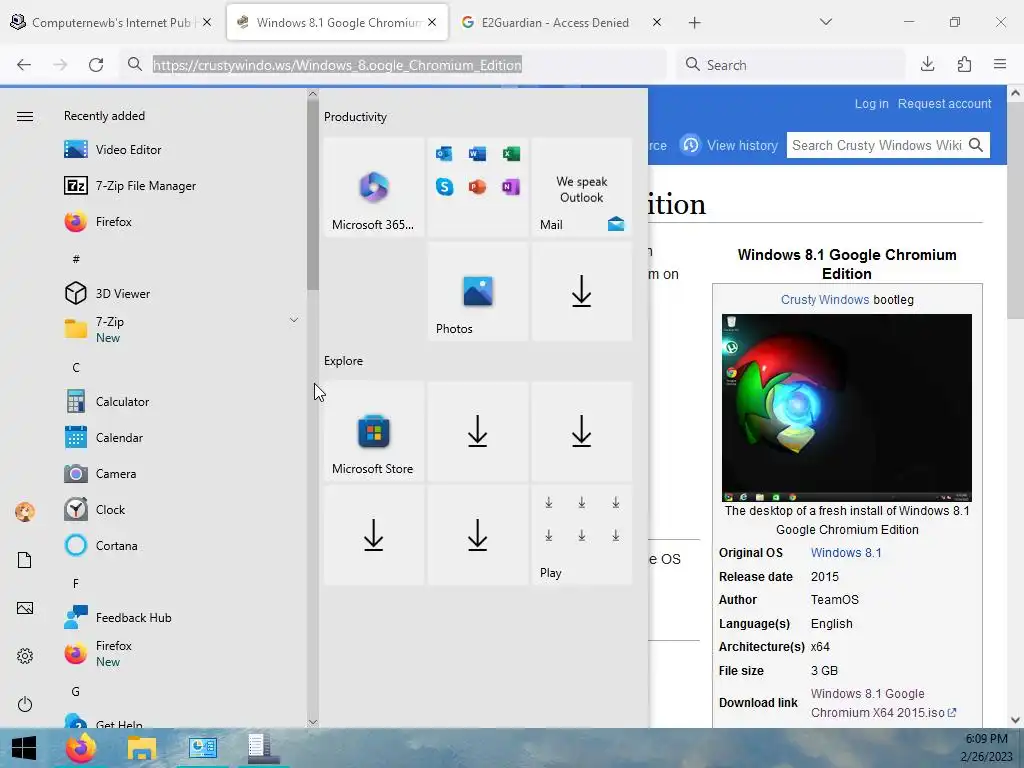Viewport: 1024px width, 768px height.
Task: Click Search Crusty Windows Wiki field
Action: (x=876, y=145)
